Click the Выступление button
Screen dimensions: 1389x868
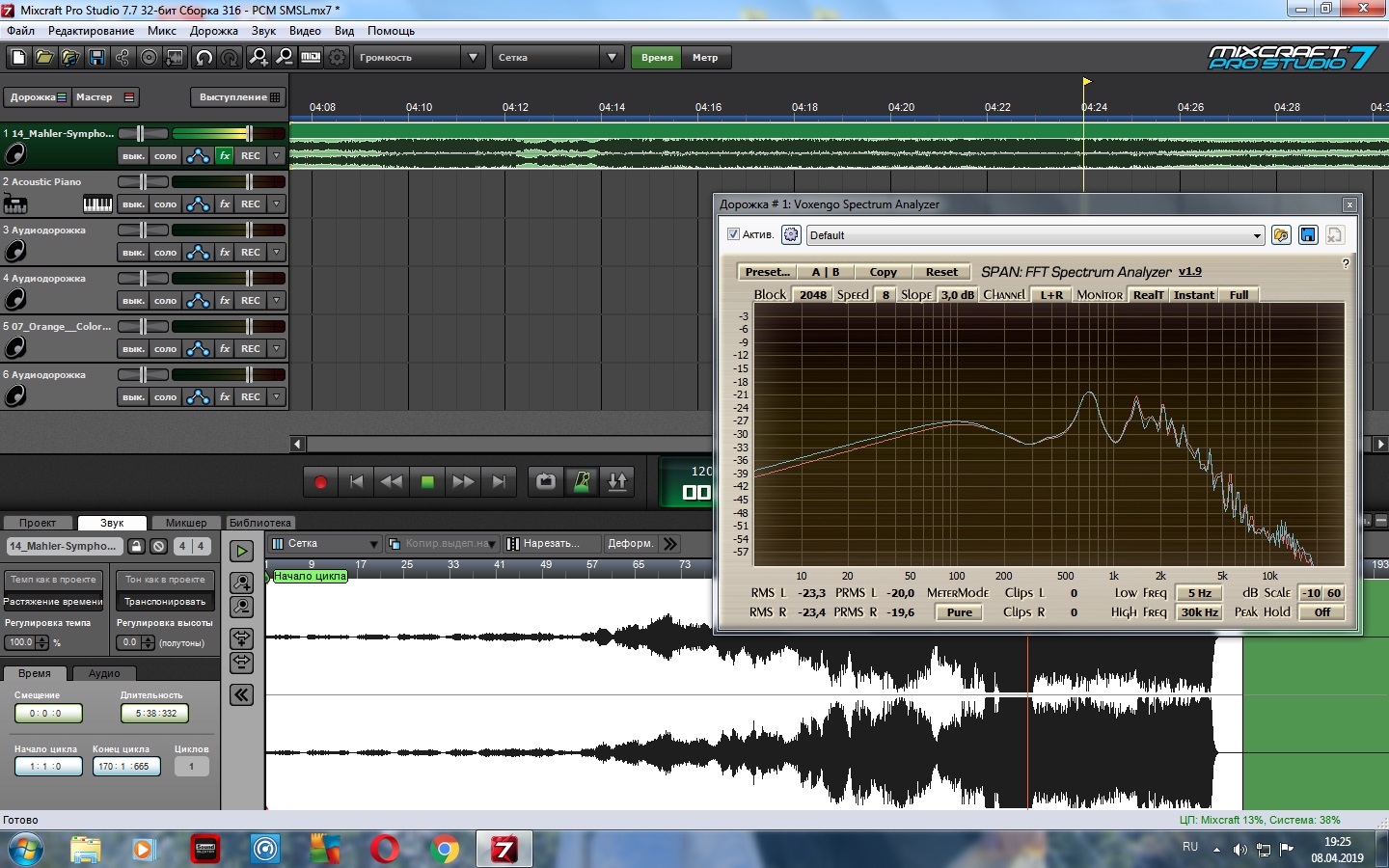pos(238,97)
